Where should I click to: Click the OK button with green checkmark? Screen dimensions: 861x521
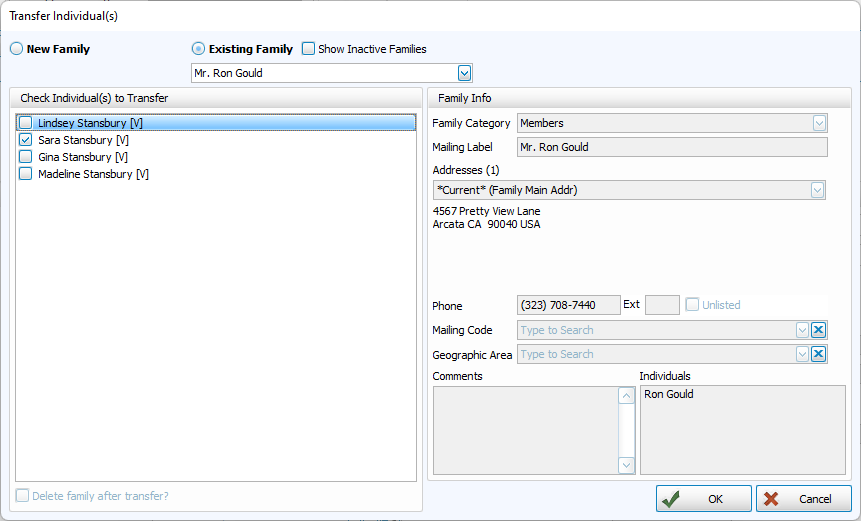pyautogui.click(x=703, y=498)
